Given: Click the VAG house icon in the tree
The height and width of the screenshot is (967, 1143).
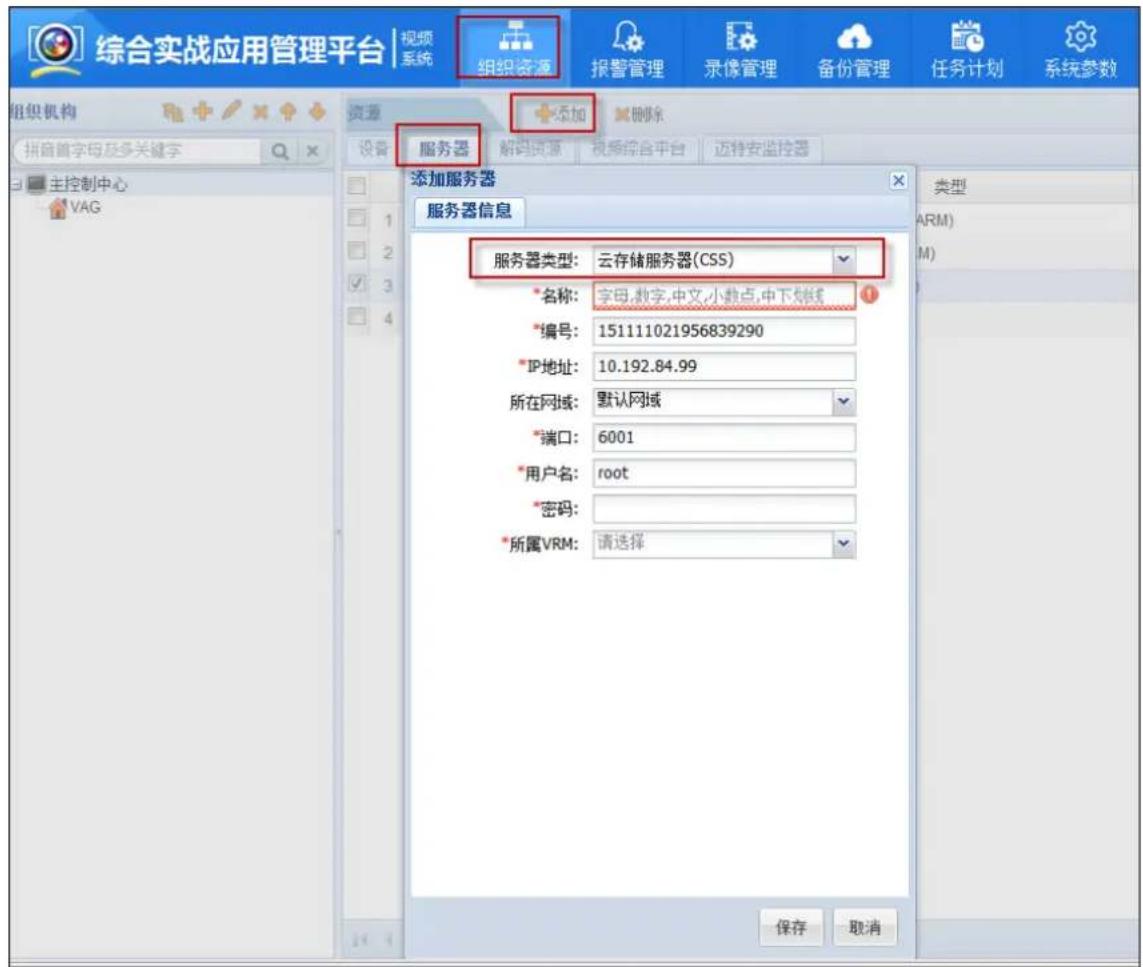Looking at the screenshot, I should coord(58,208).
